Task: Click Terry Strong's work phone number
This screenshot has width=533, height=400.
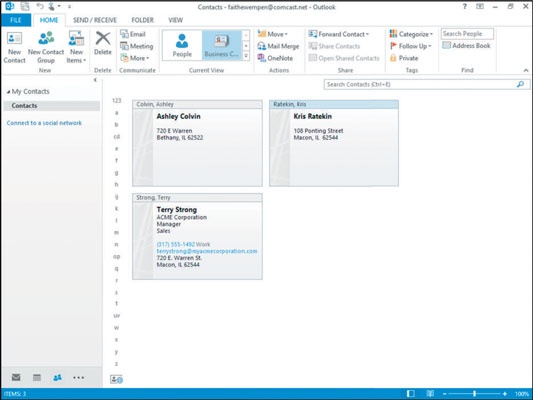Action: coord(176,244)
